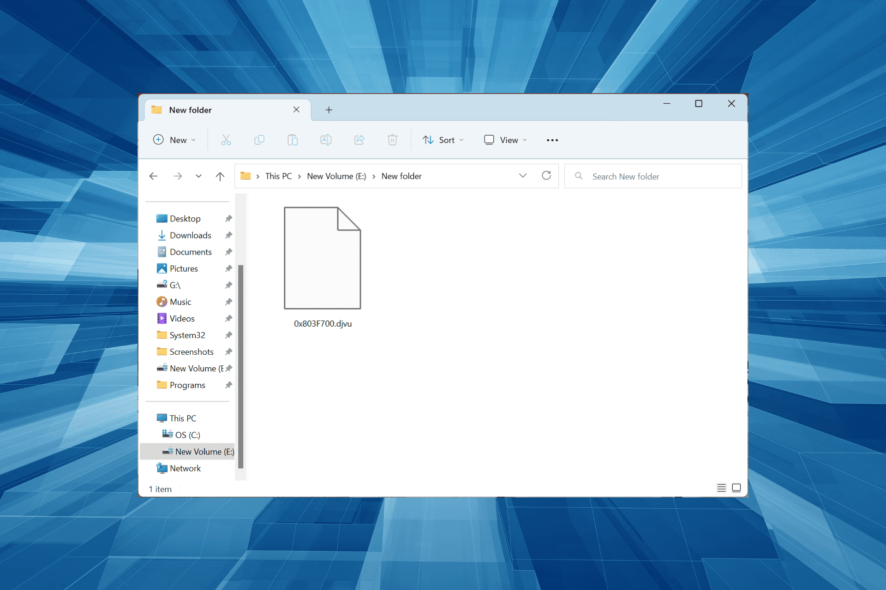Select This PC in navigation tree
886x590 pixels.
click(183, 418)
